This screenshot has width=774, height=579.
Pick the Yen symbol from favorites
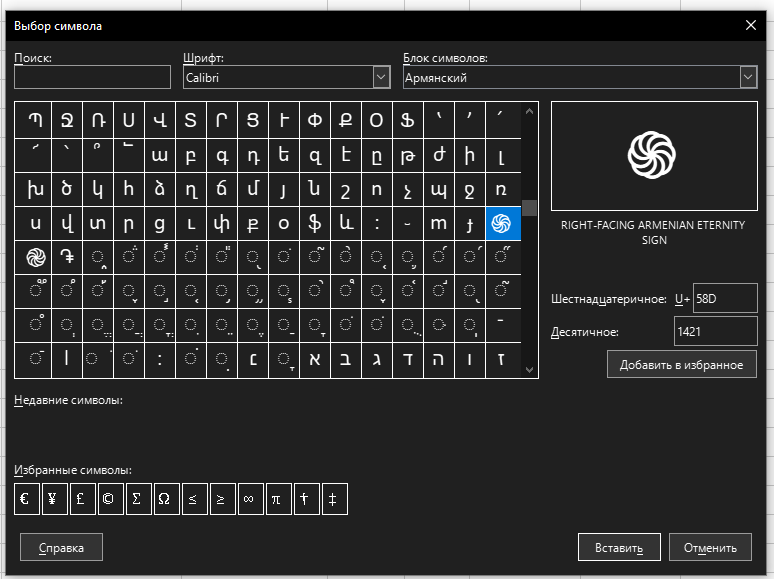[x=50, y=501]
